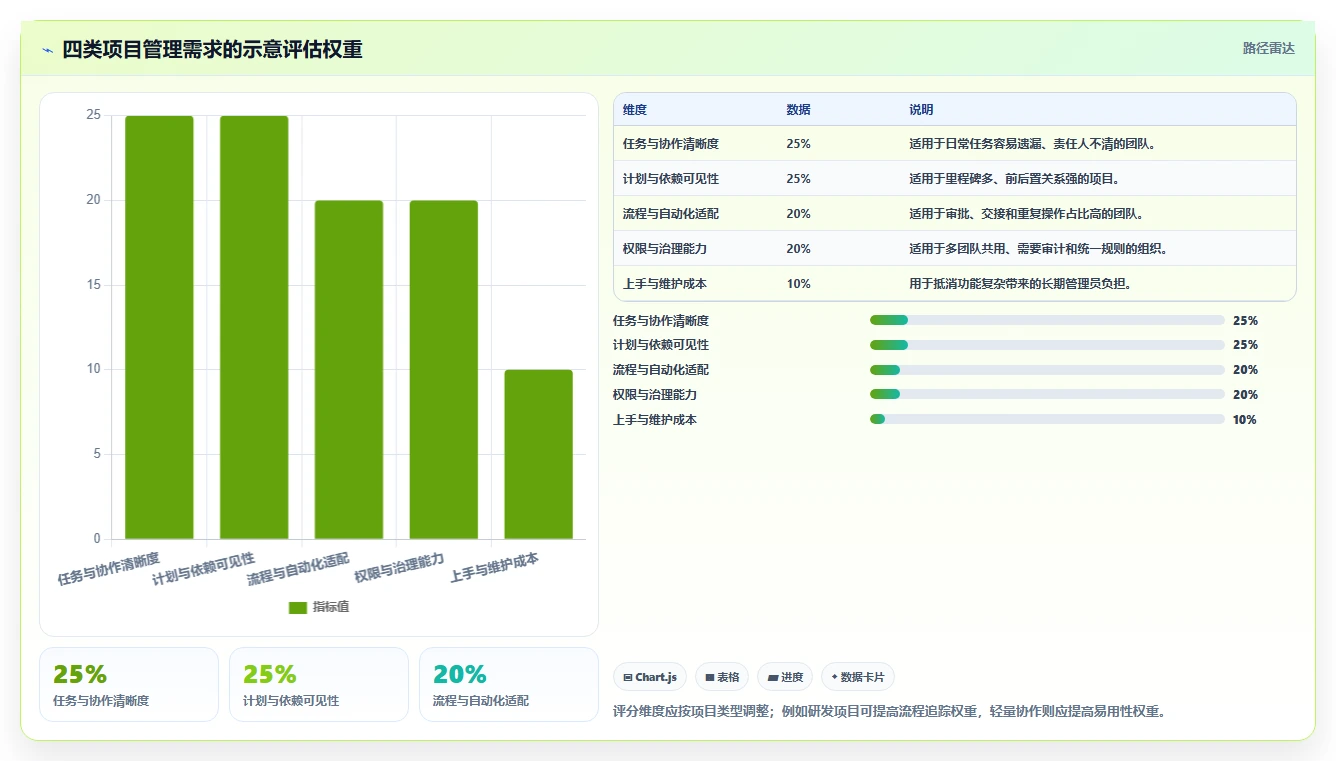Viewport: 1336px width, 761px height.
Task: Toggle the 指标值 legend swatch
Action: tap(297, 607)
